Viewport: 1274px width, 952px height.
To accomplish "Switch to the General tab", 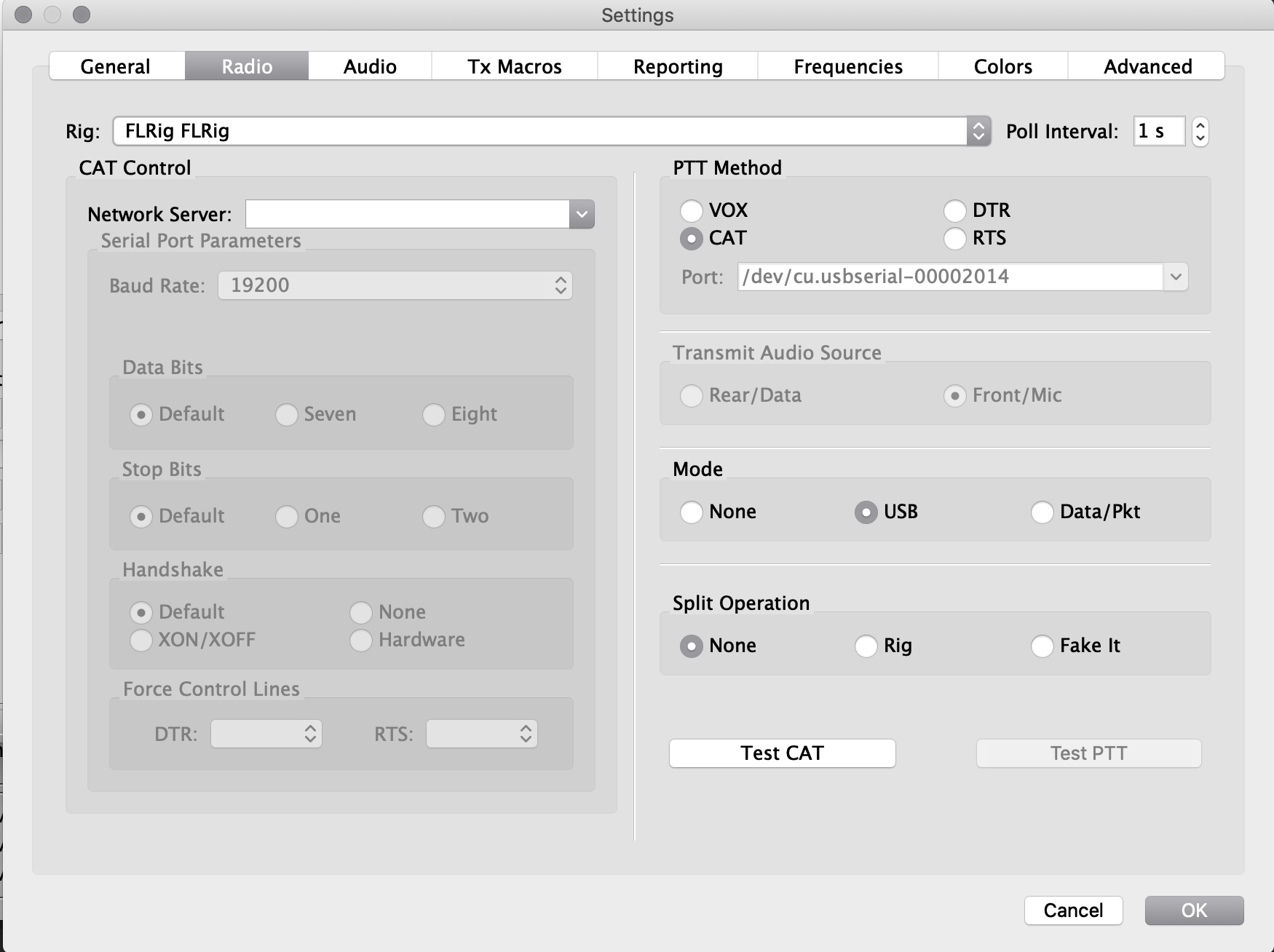I will pos(116,66).
